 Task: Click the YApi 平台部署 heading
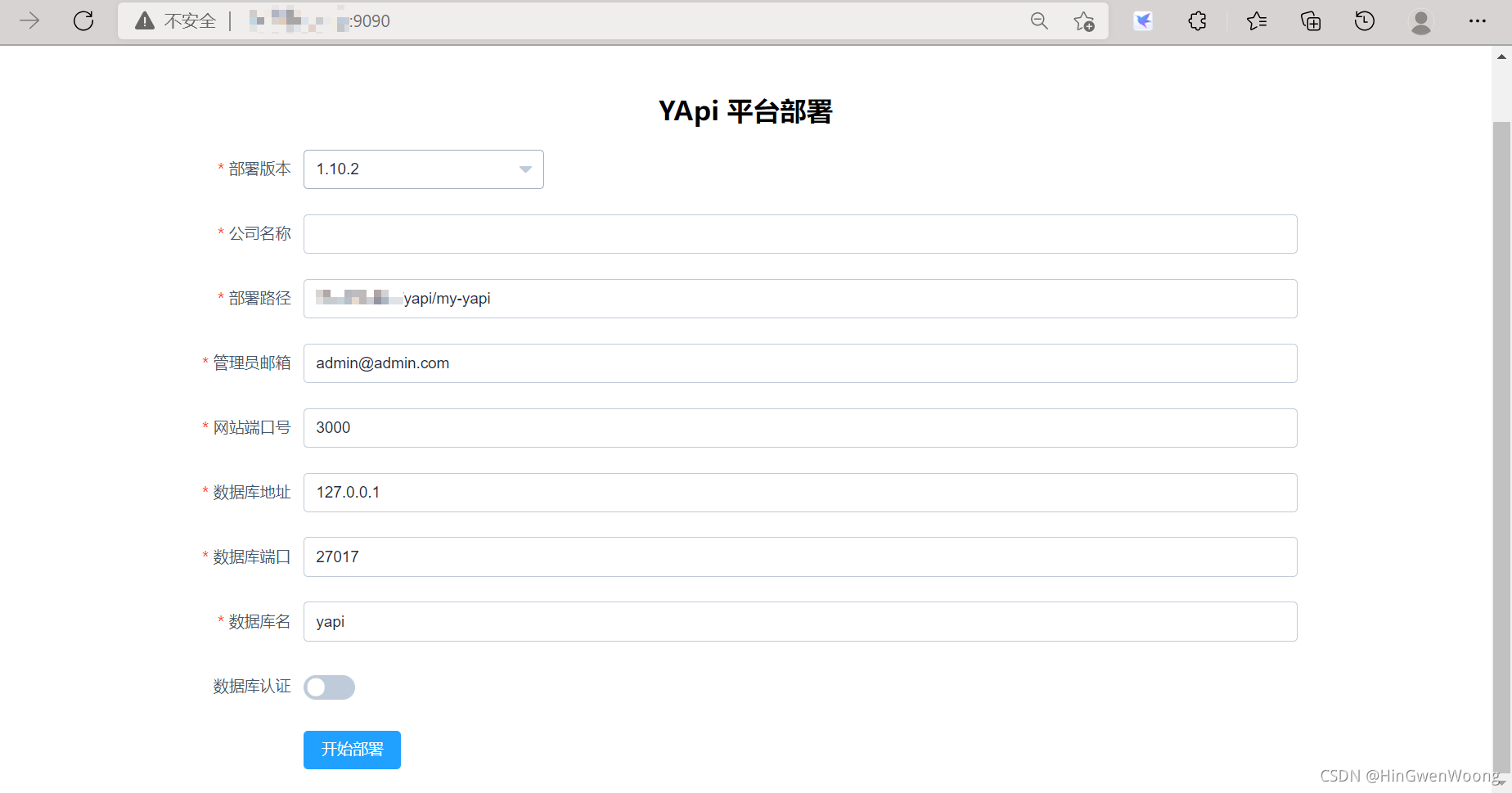pos(745,111)
